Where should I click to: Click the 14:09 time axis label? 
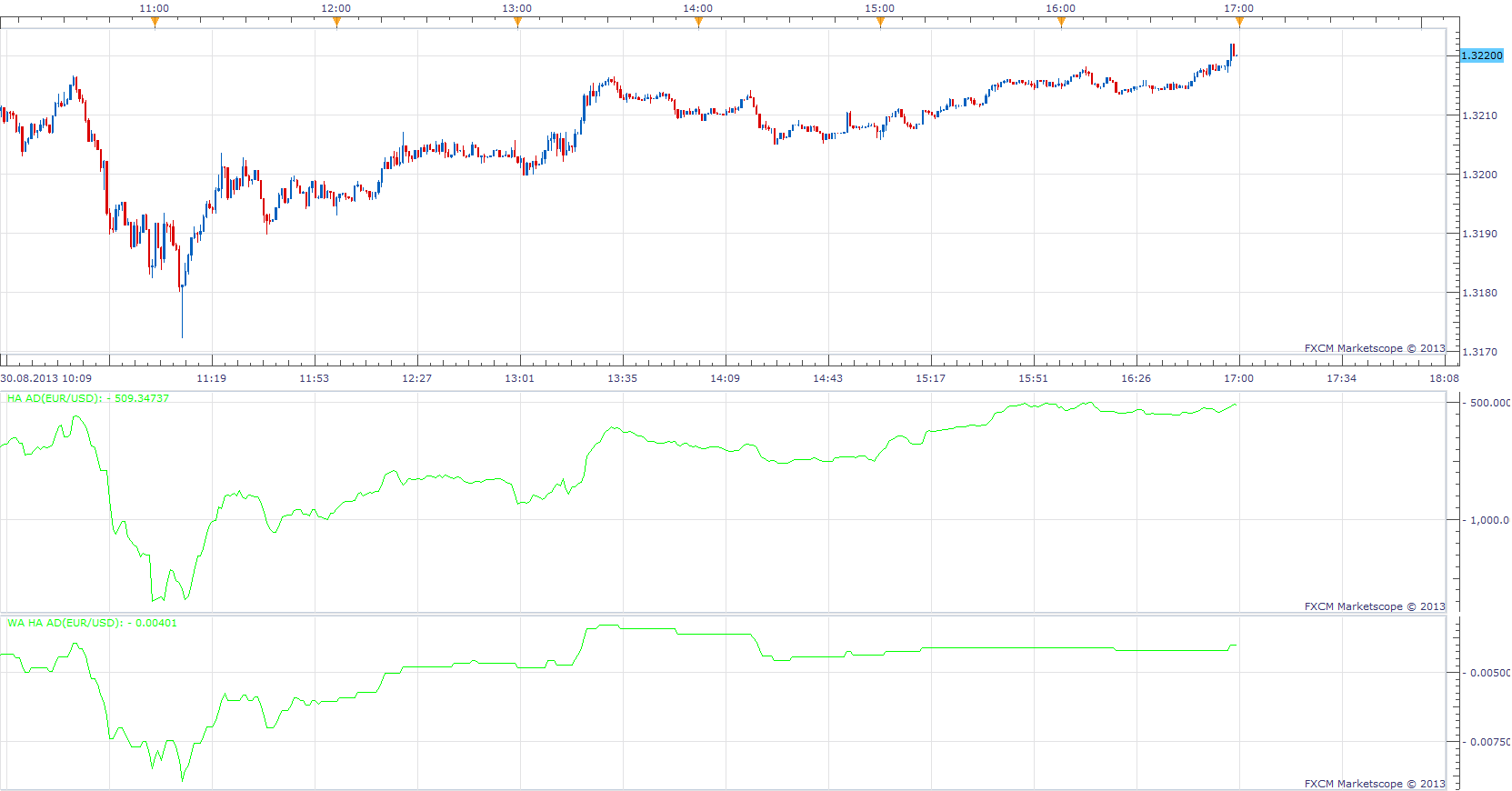click(x=726, y=378)
